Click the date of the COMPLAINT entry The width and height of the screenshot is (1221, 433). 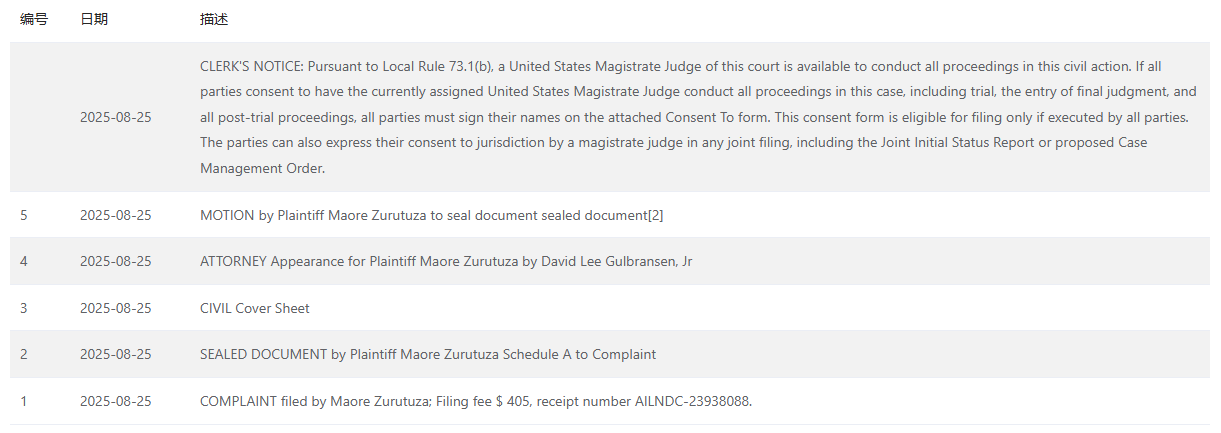tap(116, 401)
